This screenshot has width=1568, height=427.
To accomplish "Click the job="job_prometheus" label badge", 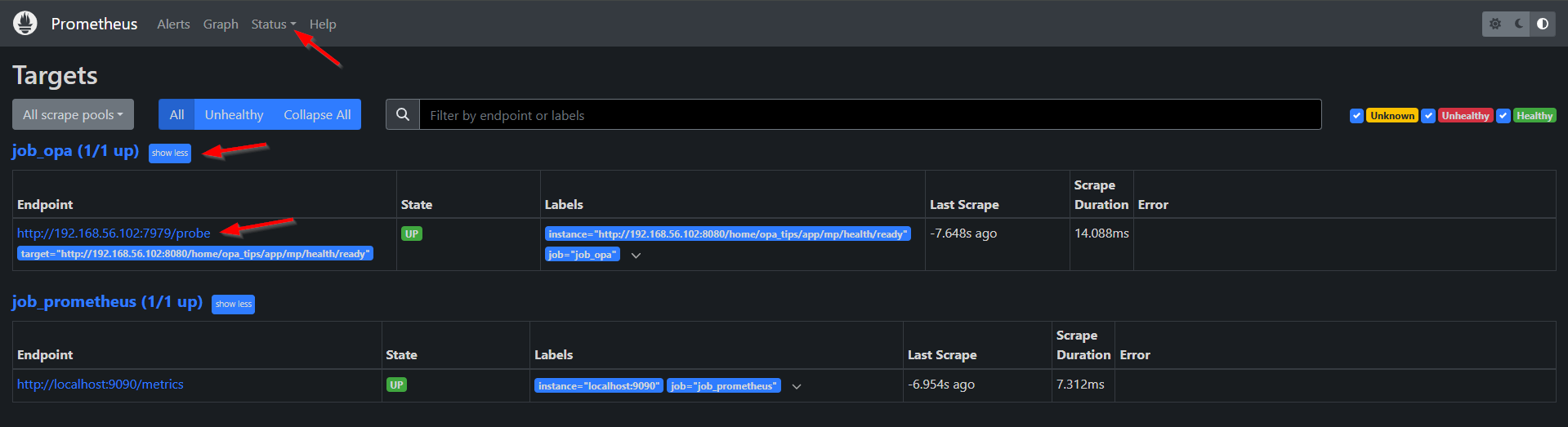I will click(x=724, y=385).
